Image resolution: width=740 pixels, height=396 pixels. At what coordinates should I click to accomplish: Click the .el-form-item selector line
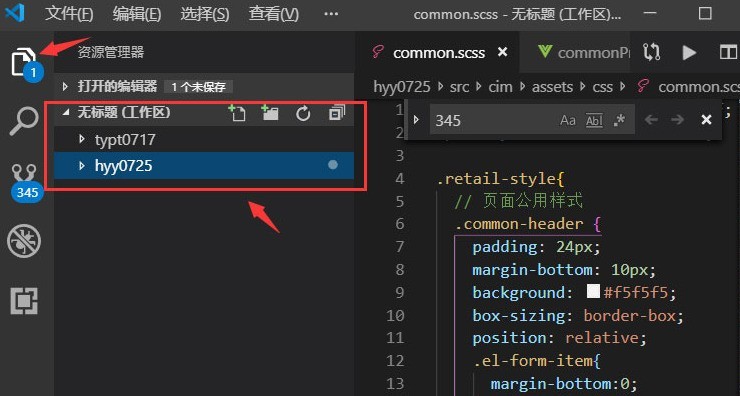tap(537, 361)
